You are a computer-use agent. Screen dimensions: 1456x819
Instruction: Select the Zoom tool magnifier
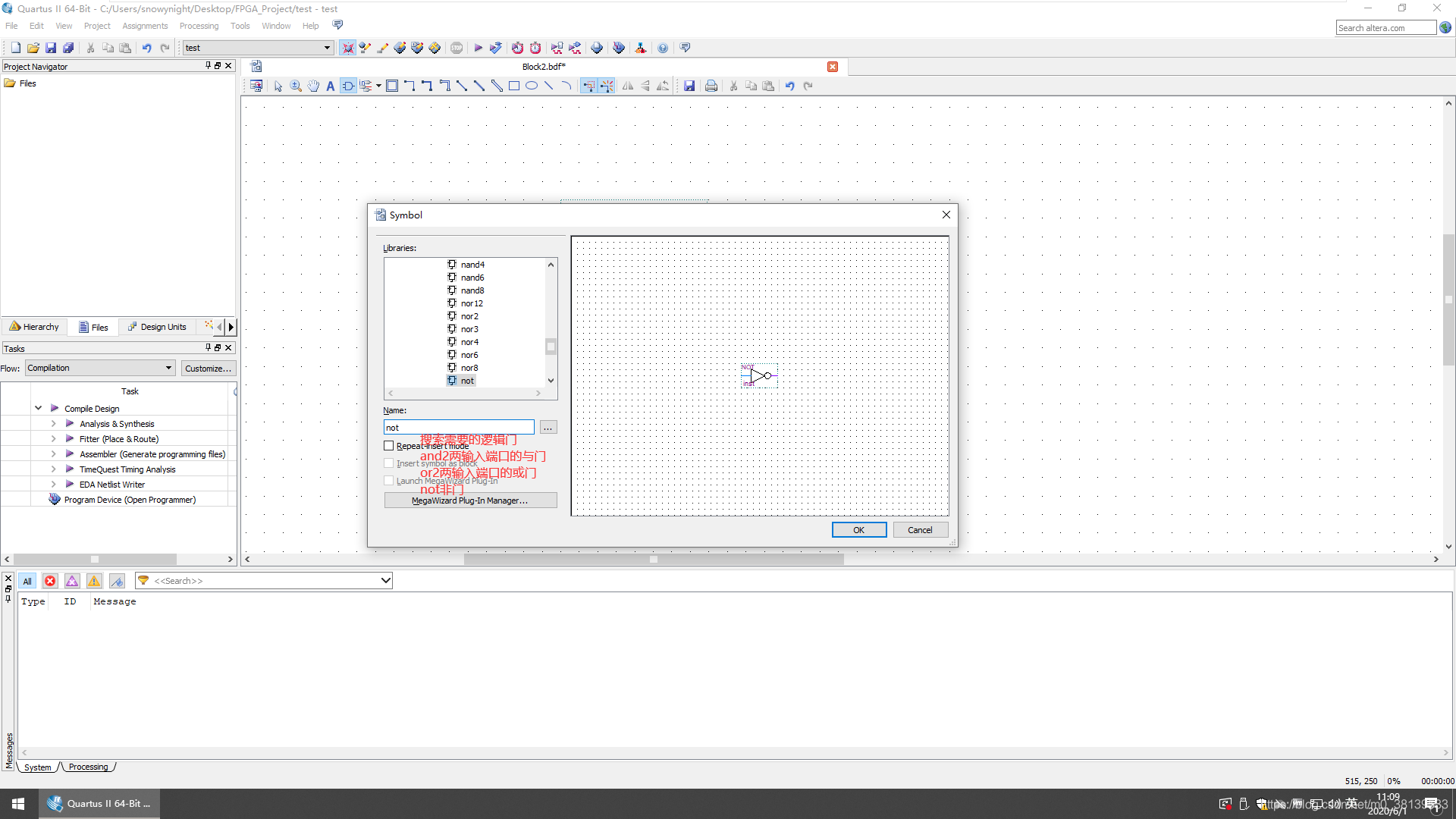pos(296,86)
